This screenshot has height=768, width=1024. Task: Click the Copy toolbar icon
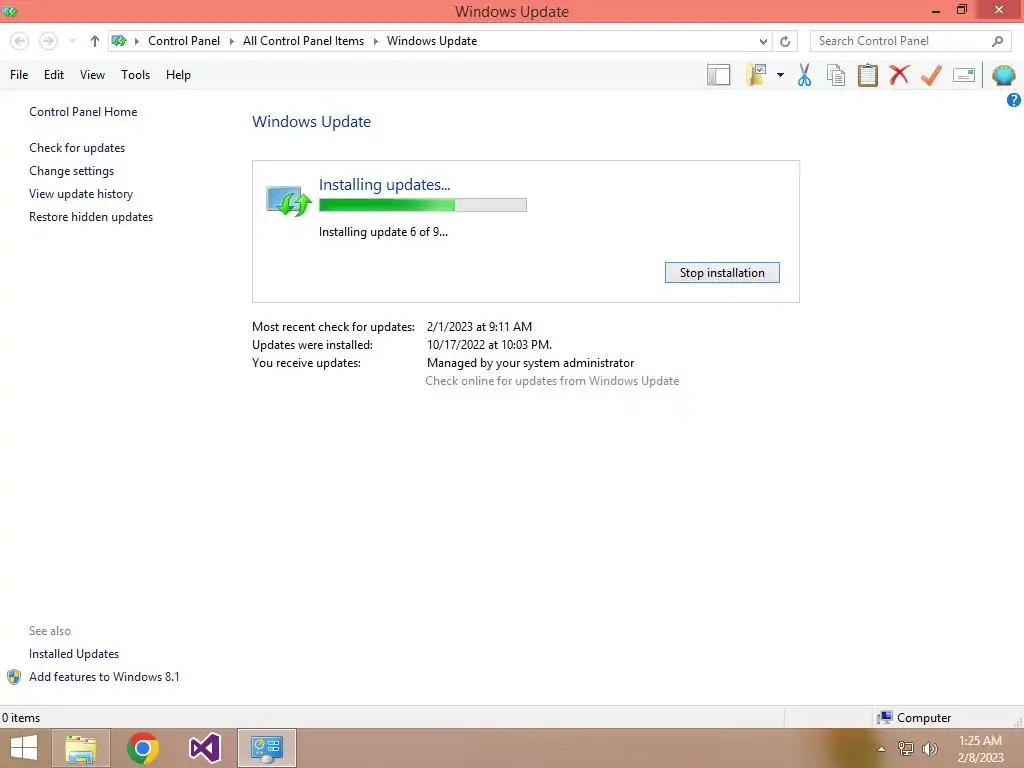pyautogui.click(x=836, y=75)
